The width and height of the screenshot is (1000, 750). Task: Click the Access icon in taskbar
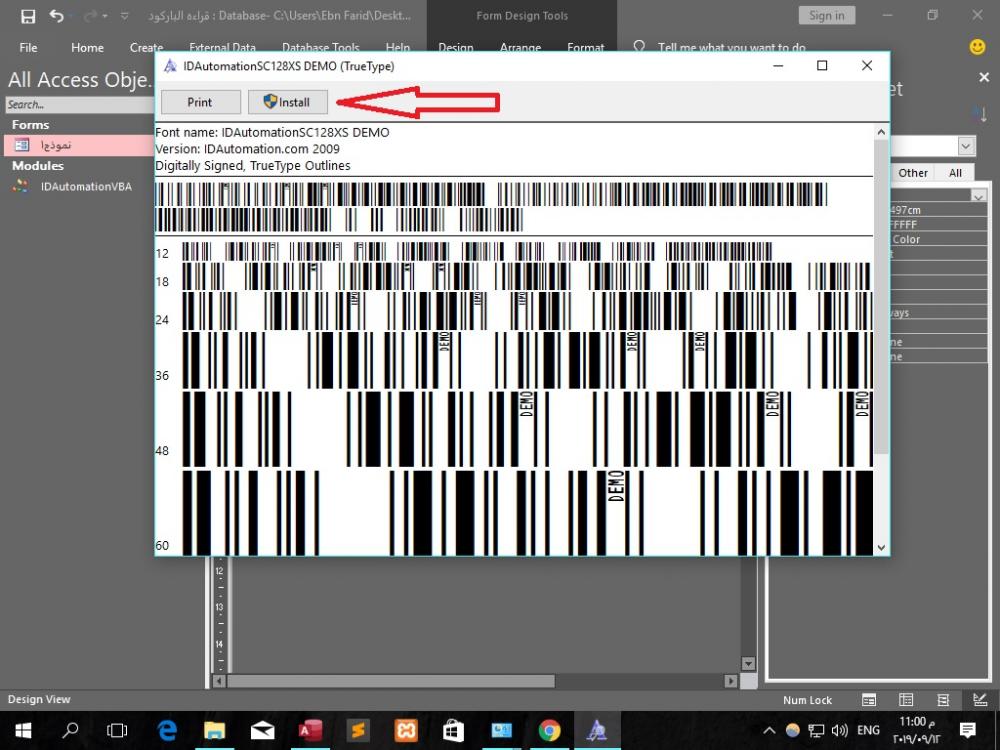[311, 730]
